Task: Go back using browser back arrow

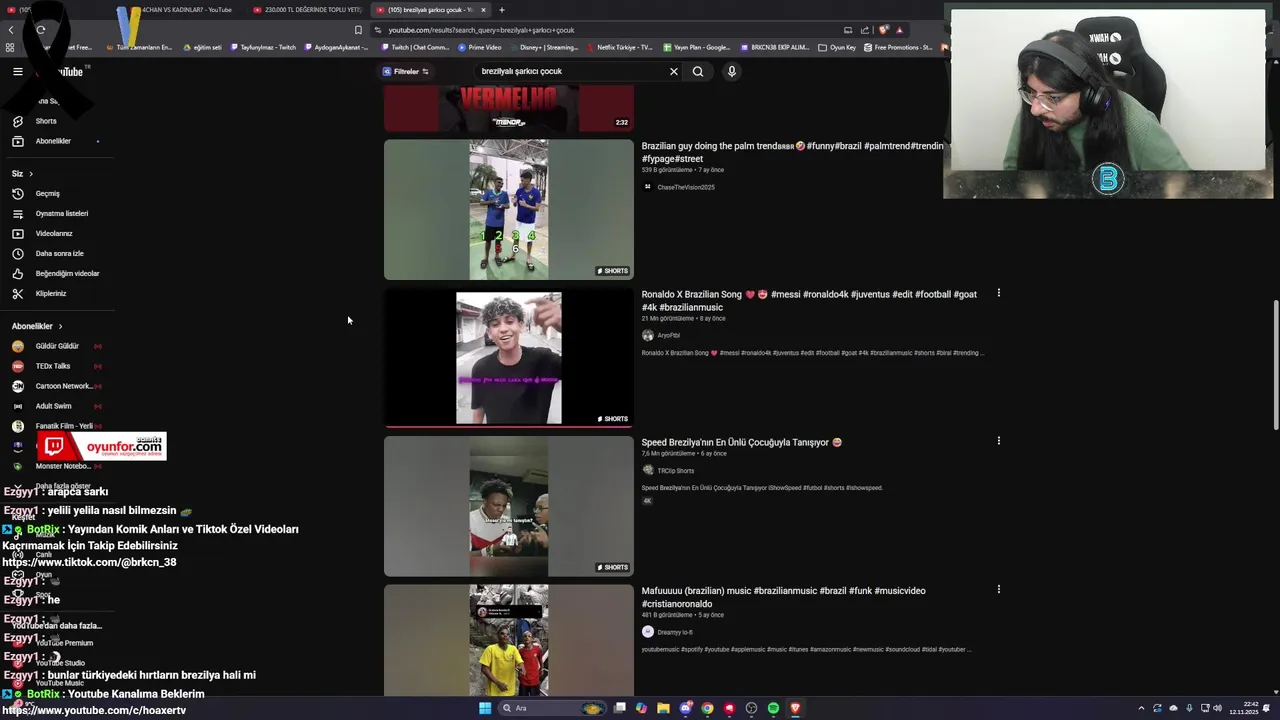Action: pyautogui.click(x=11, y=30)
